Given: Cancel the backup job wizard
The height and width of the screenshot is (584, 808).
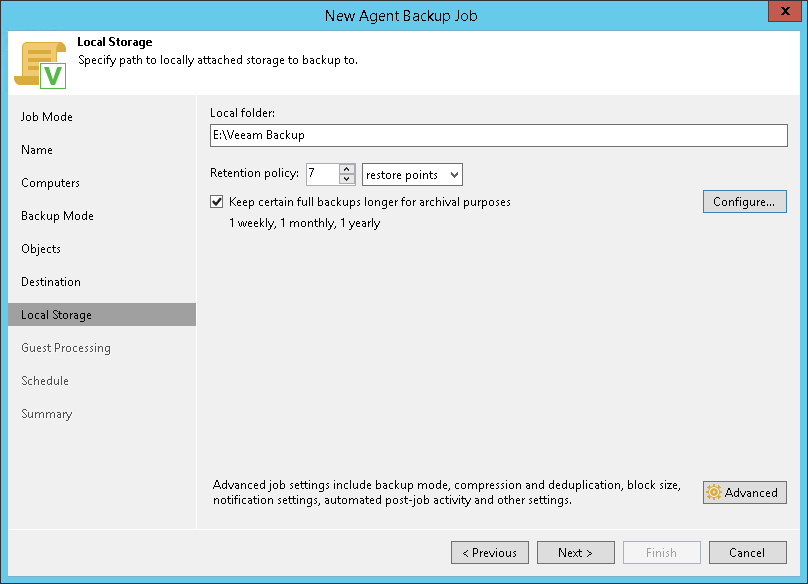Looking at the screenshot, I should (747, 552).
